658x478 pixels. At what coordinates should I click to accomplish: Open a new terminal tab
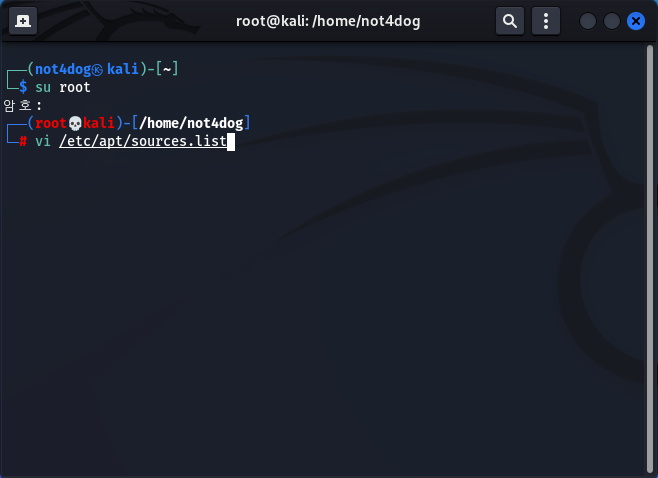23,21
